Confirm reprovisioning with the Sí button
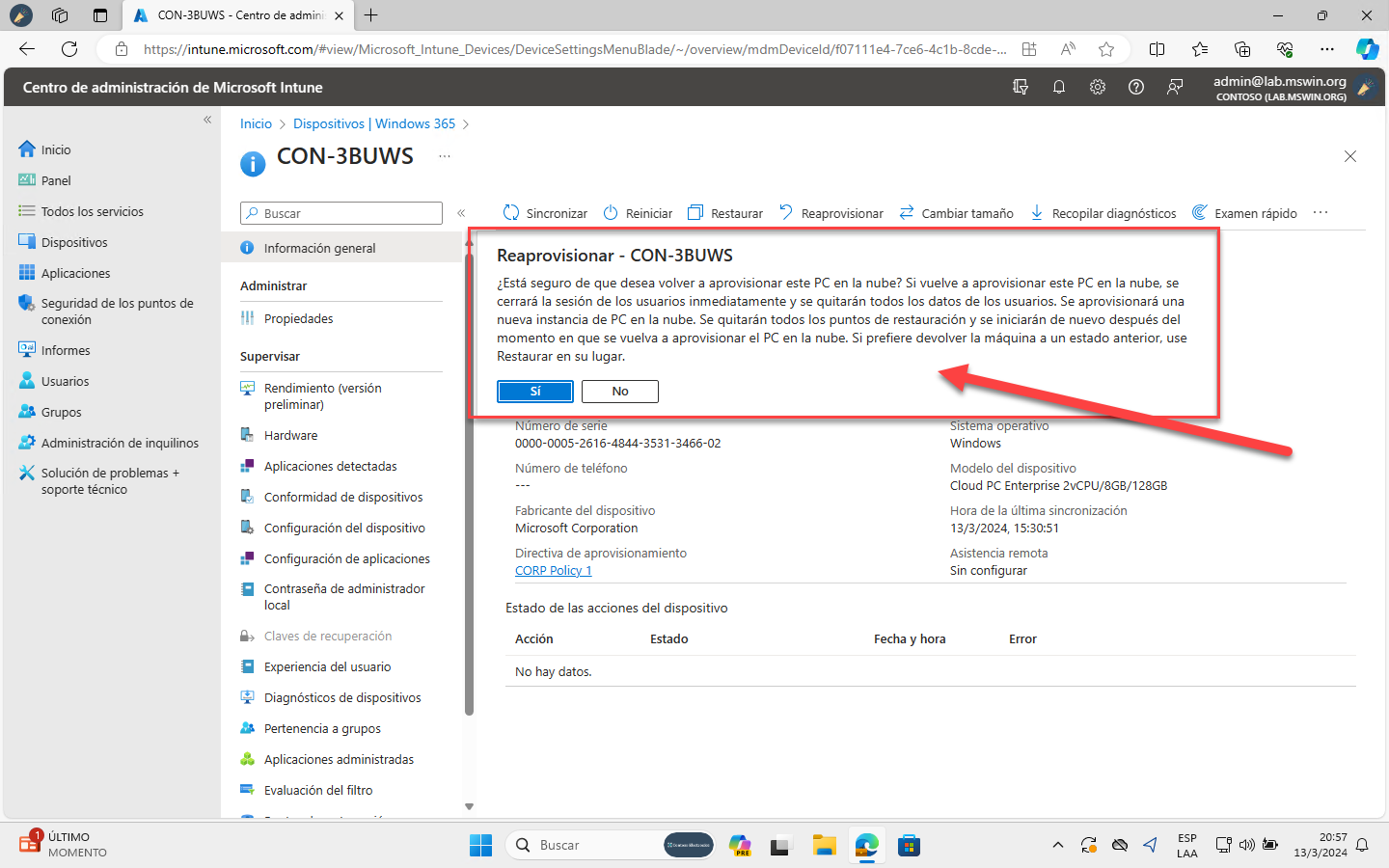 click(535, 391)
